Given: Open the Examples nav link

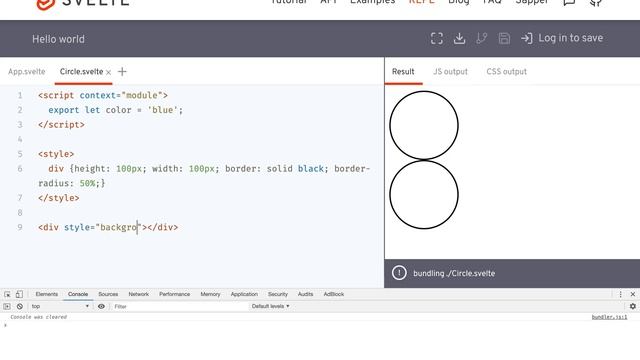Looking at the screenshot, I should 373,2.
